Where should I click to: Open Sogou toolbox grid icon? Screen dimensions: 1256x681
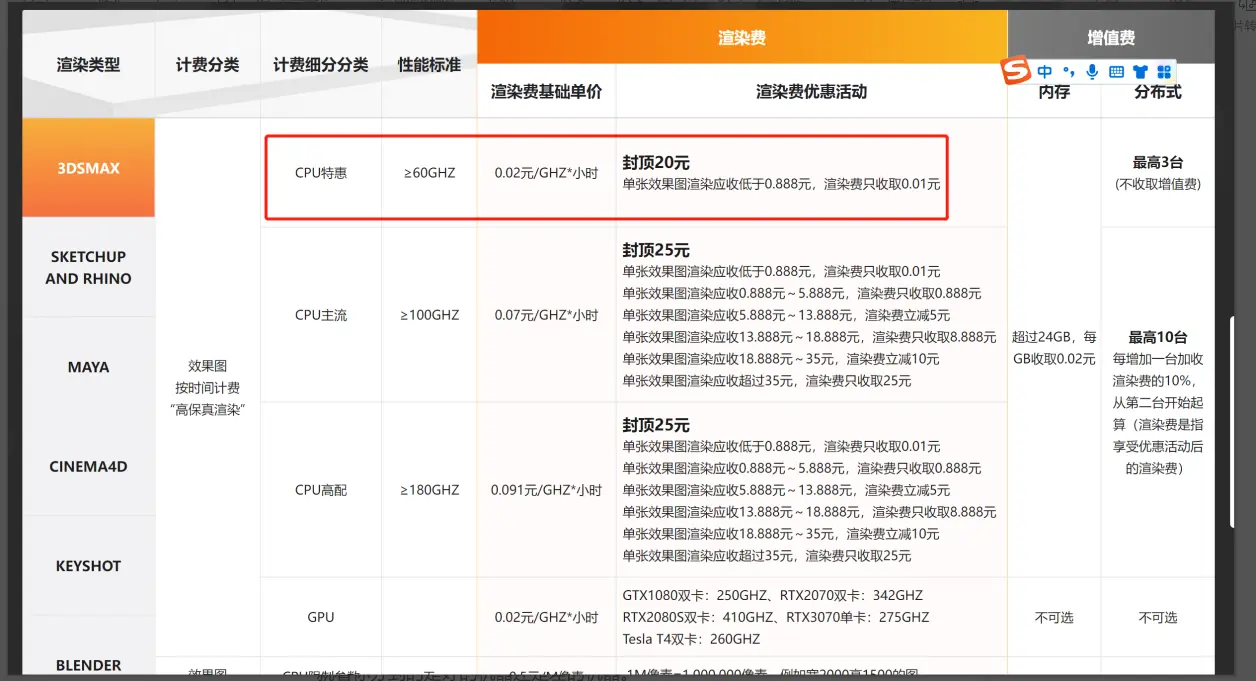(1163, 72)
